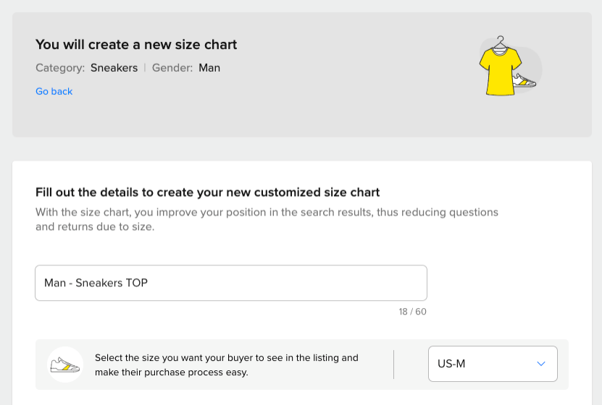The image size is (602, 405).
Task: Click the Sneakers category value
Action: (x=114, y=68)
